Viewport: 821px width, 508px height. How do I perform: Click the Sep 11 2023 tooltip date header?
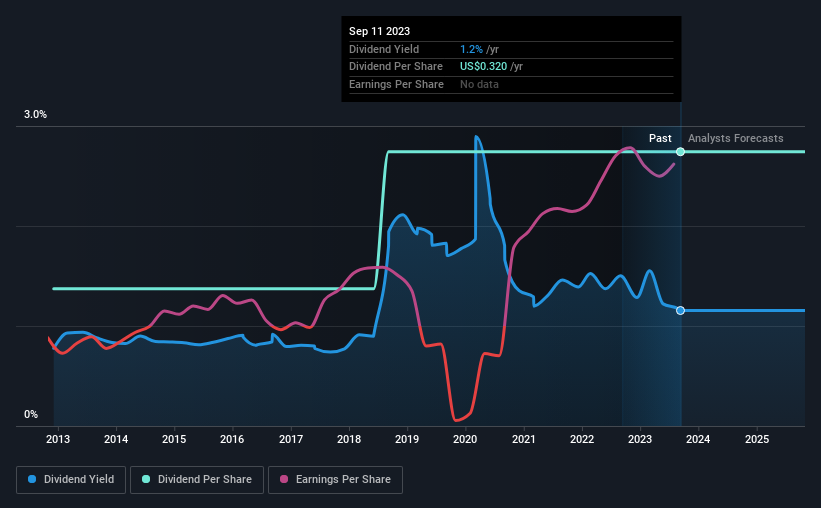380,31
